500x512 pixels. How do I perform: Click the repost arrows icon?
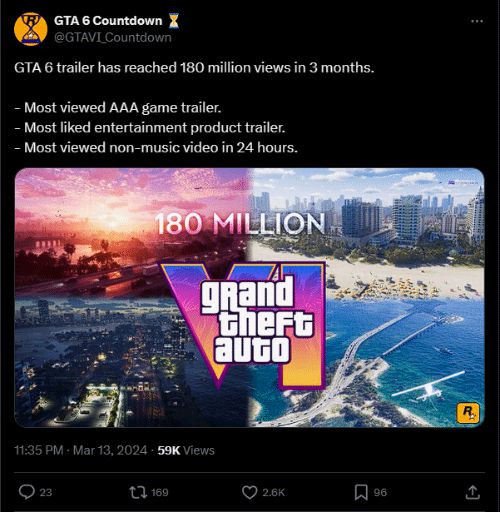pos(138,492)
